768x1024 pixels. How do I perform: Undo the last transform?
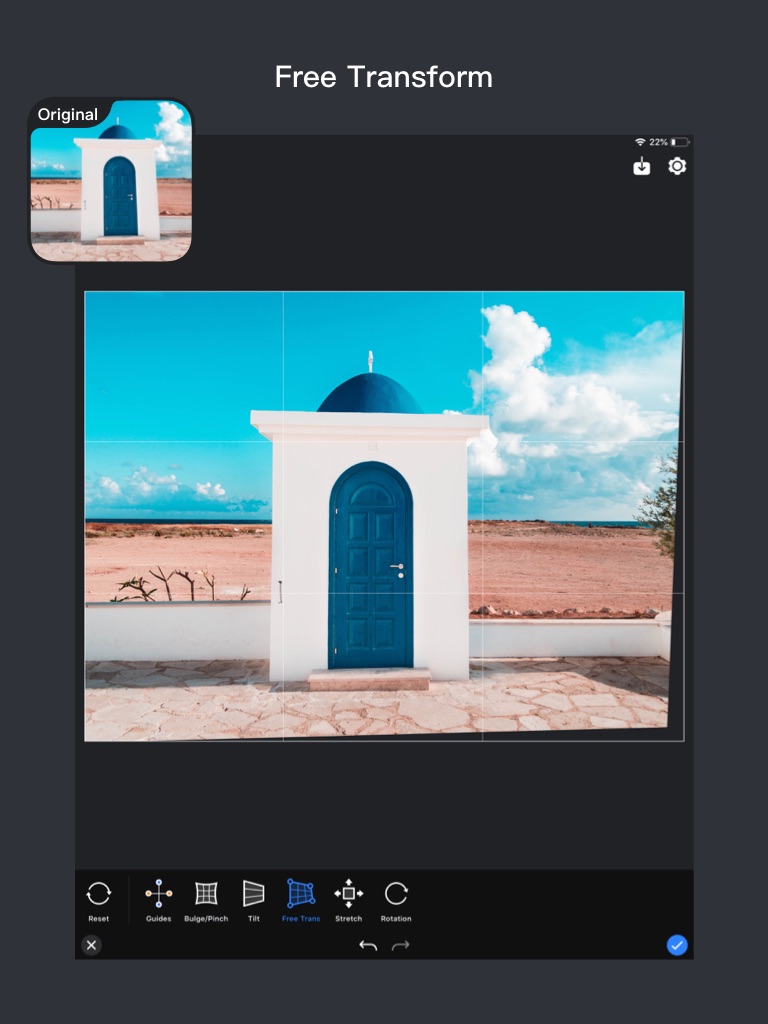point(368,945)
